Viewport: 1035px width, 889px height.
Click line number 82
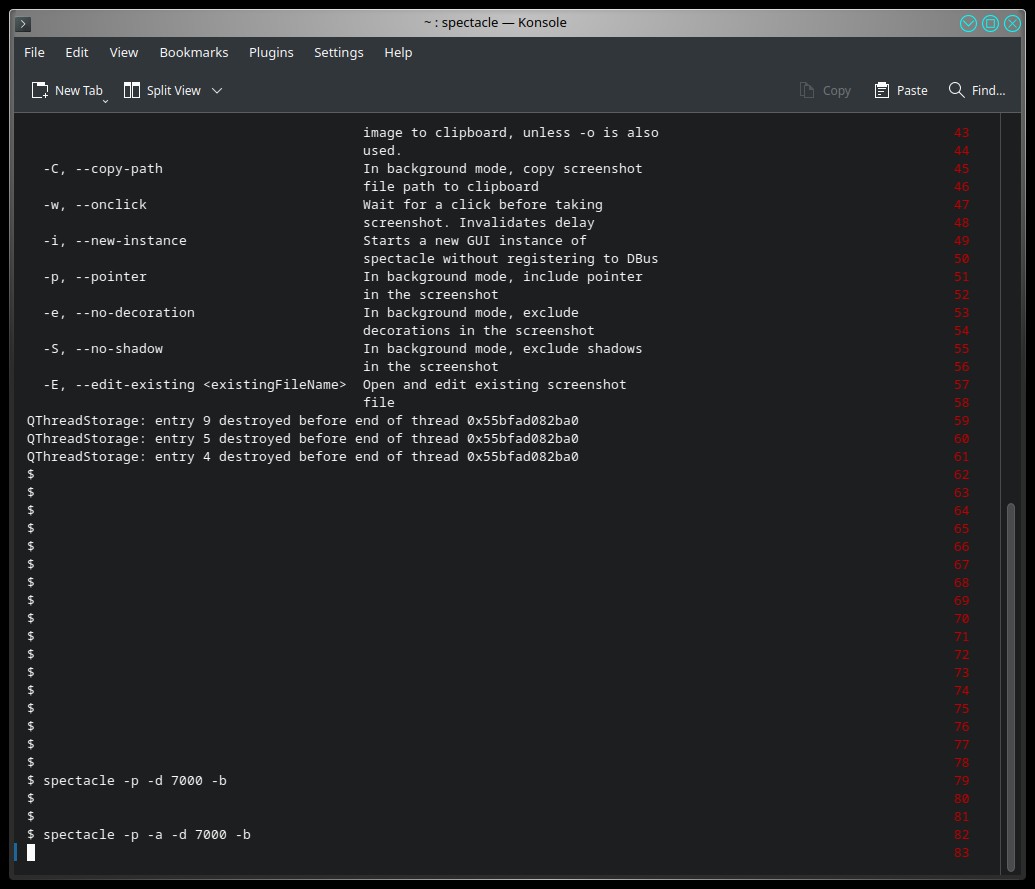click(961, 835)
